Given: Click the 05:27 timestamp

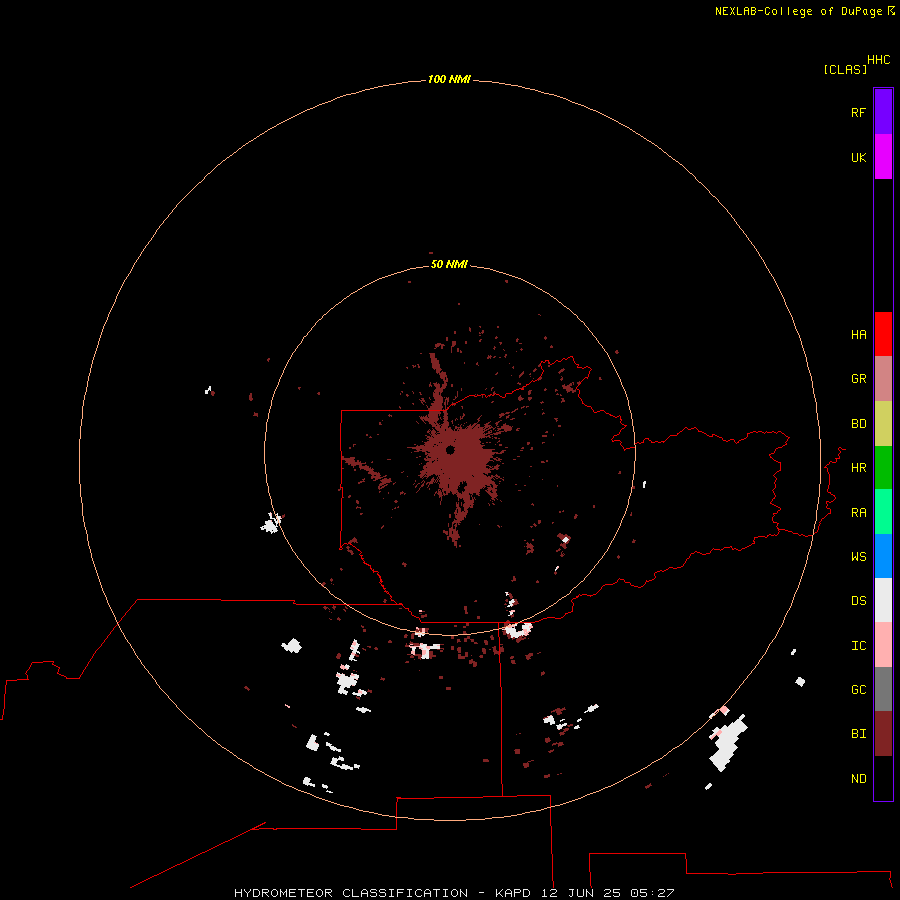Looking at the screenshot, I should click(x=651, y=893).
